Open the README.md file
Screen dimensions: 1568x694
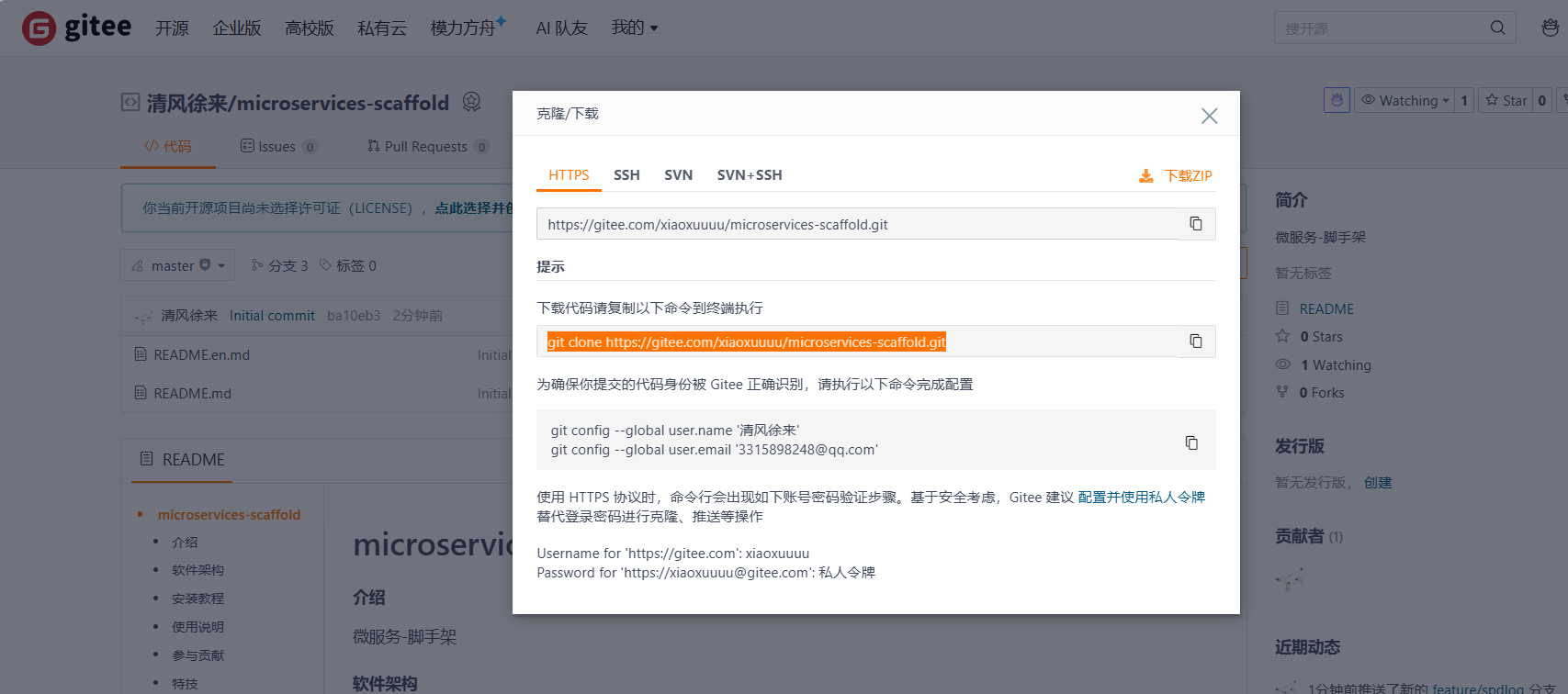coord(192,393)
